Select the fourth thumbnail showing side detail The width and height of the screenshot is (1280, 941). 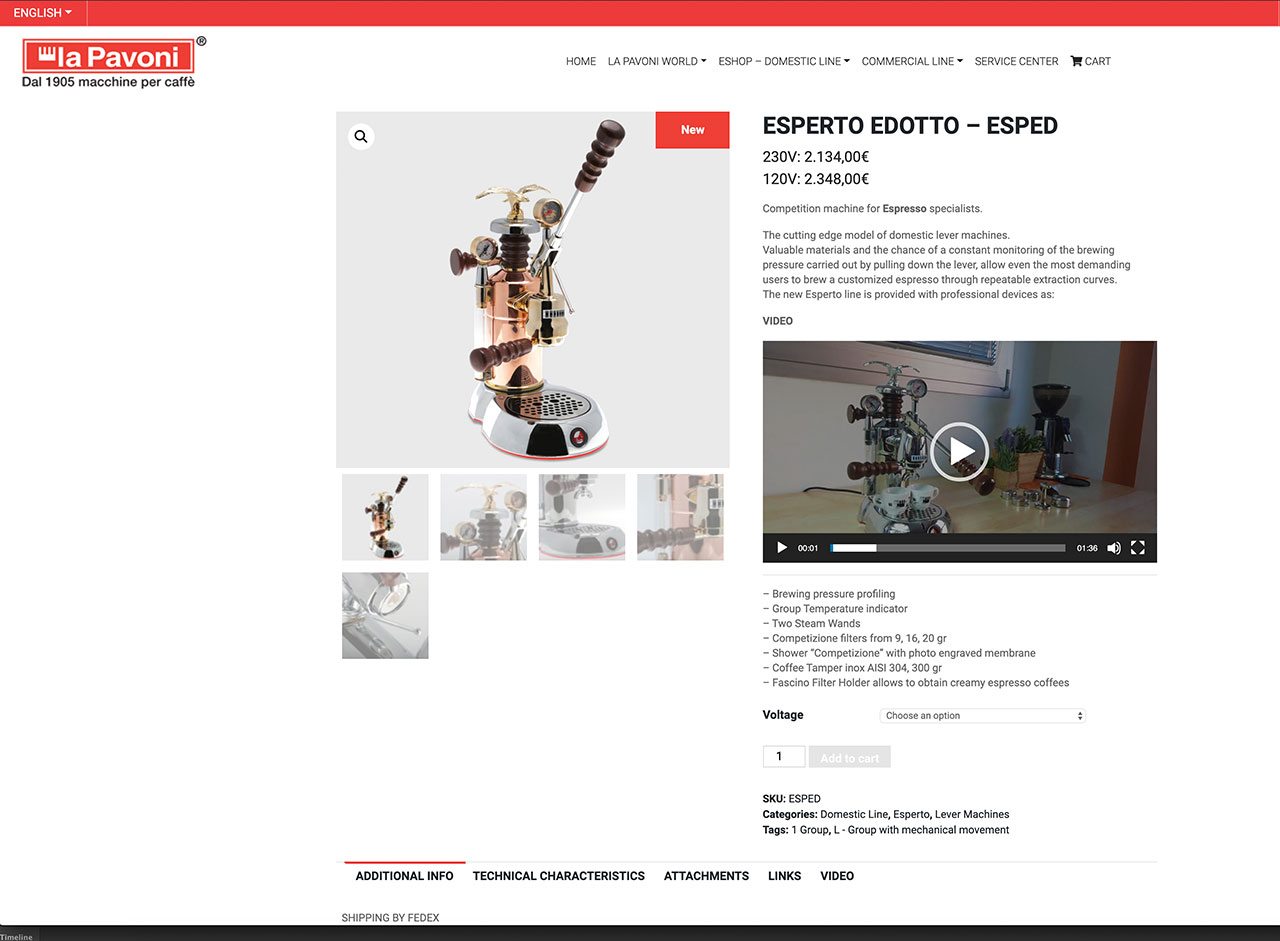pos(680,517)
